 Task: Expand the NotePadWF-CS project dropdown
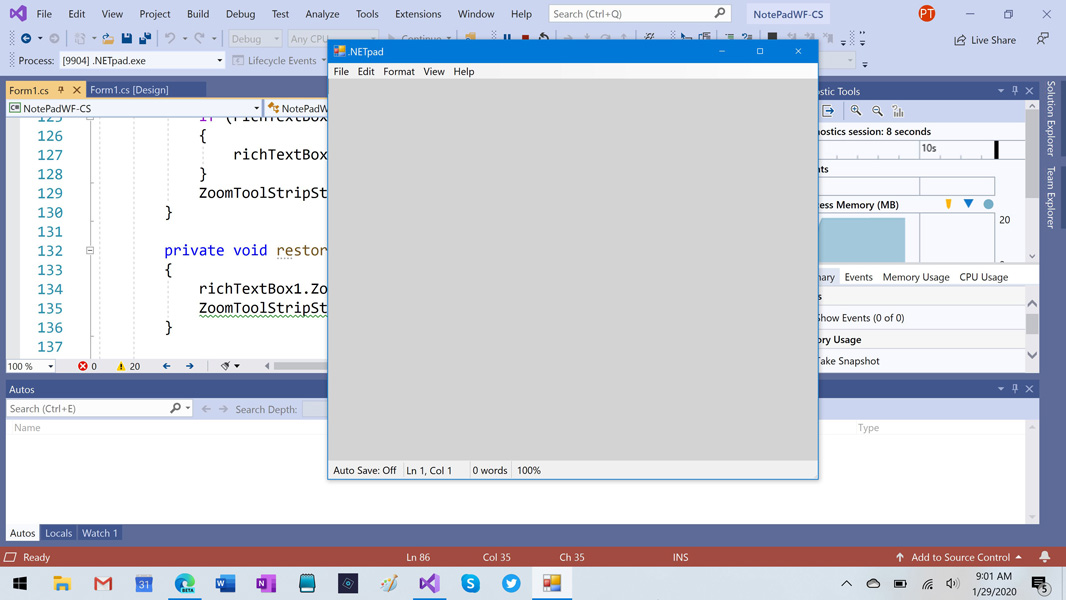coord(256,108)
